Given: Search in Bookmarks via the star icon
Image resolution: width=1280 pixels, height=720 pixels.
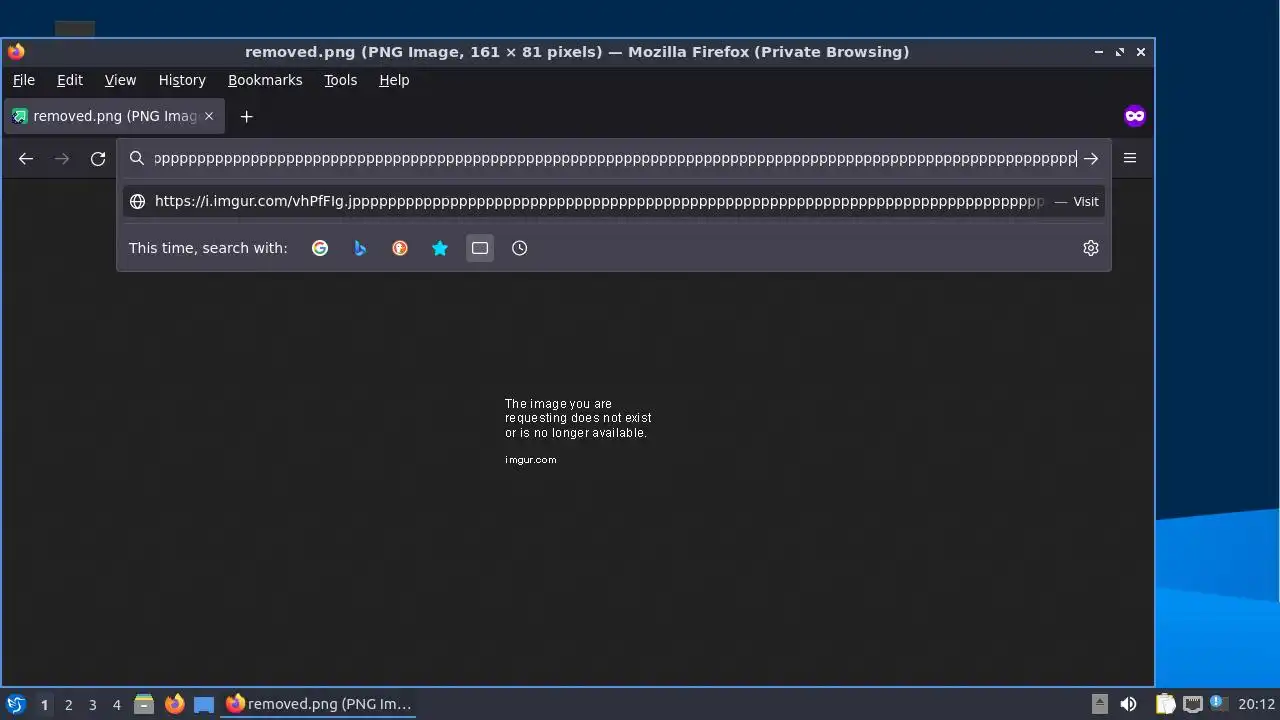Looking at the screenshot, I should tap(440, 248).
